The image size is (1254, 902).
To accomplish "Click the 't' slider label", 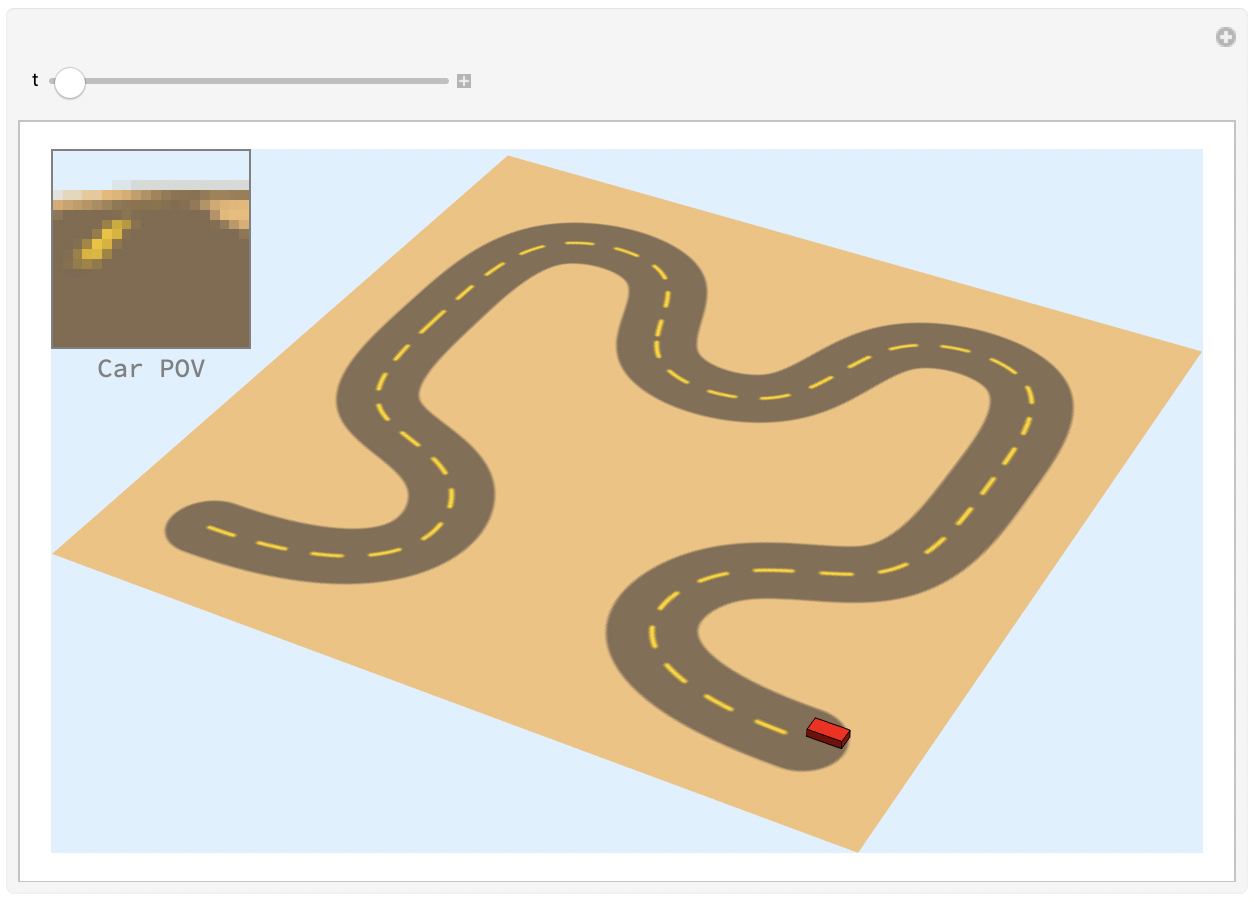I will tap(35, 81).
